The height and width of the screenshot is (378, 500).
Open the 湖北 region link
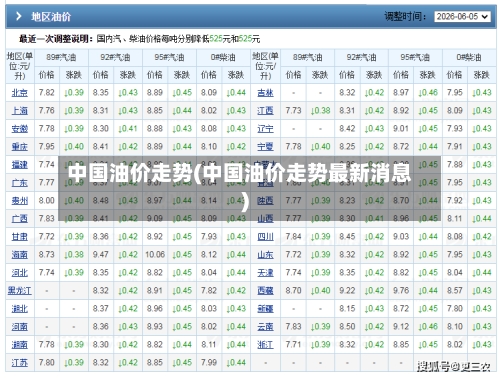(20, 309)
